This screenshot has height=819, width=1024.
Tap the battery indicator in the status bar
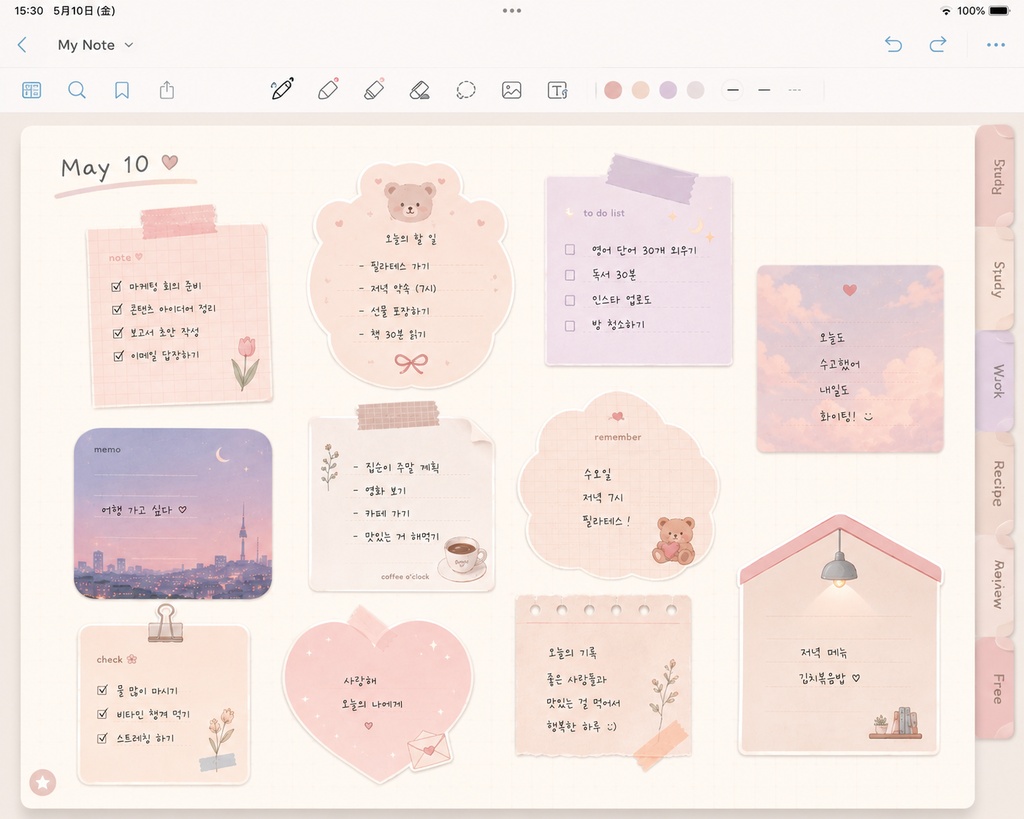(999, 10)
